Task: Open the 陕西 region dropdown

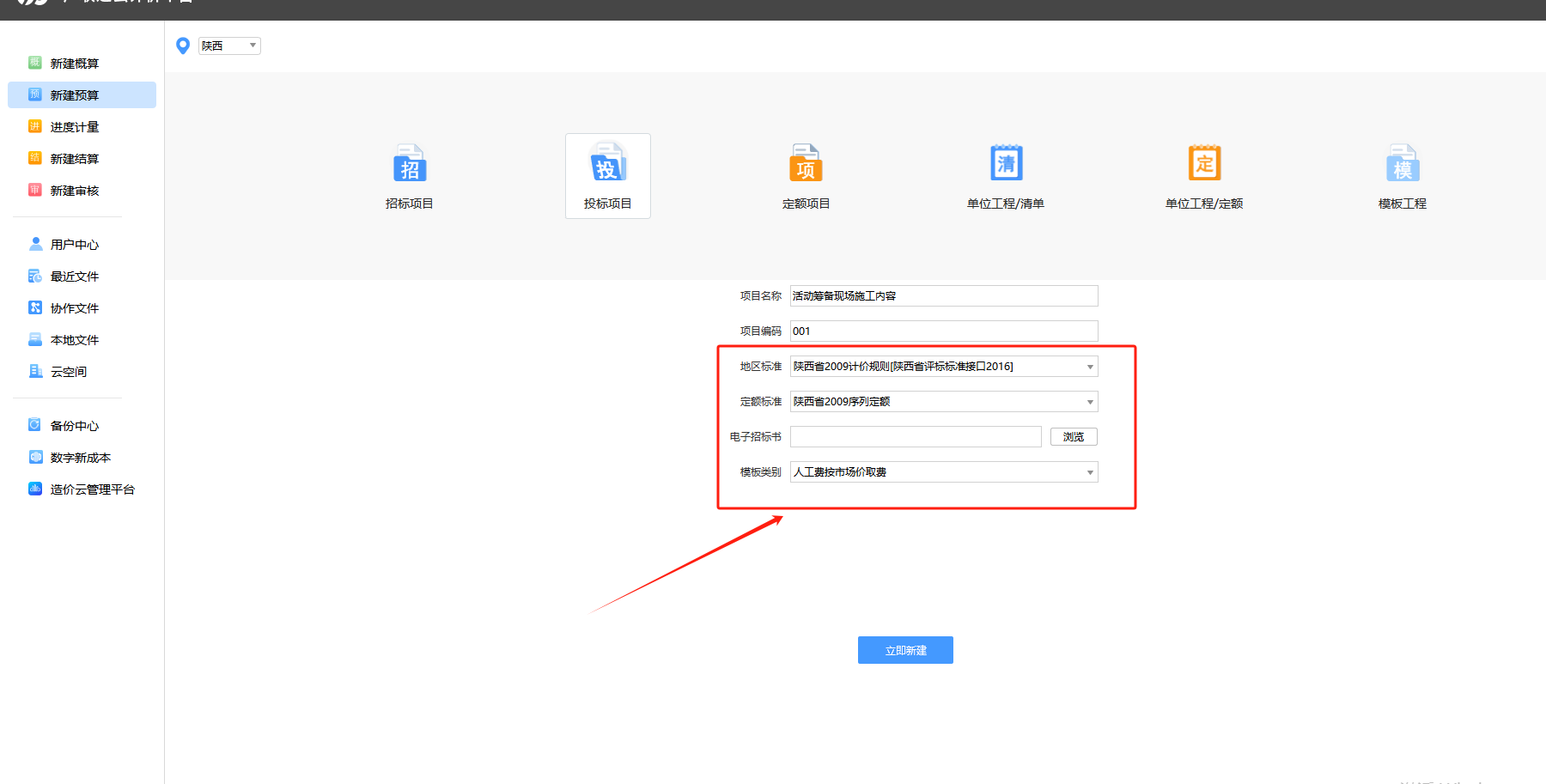Action: [x=229, y=46]
